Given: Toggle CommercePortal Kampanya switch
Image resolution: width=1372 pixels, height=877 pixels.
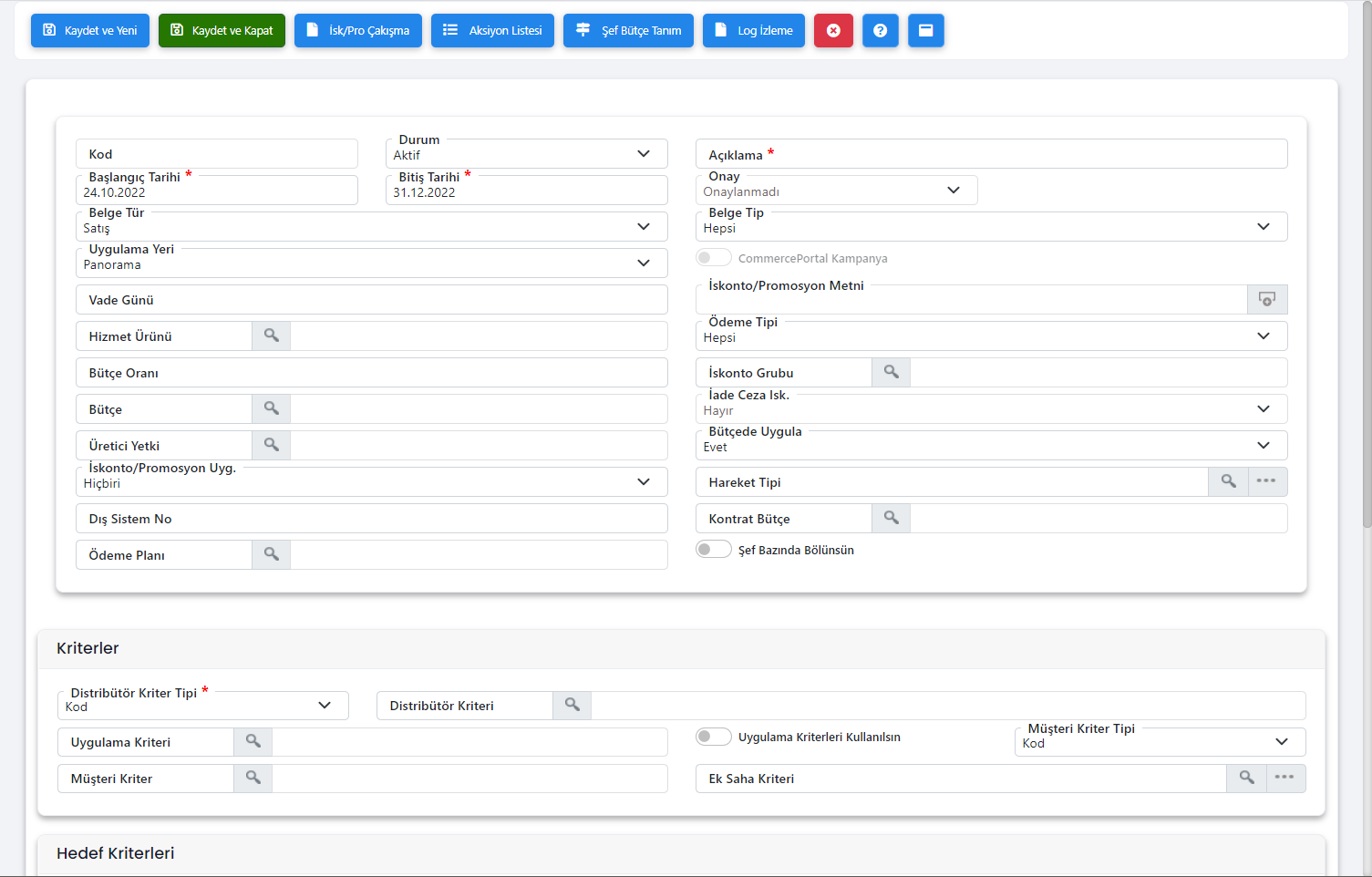Looking at the screenshot, I should 713,258.
